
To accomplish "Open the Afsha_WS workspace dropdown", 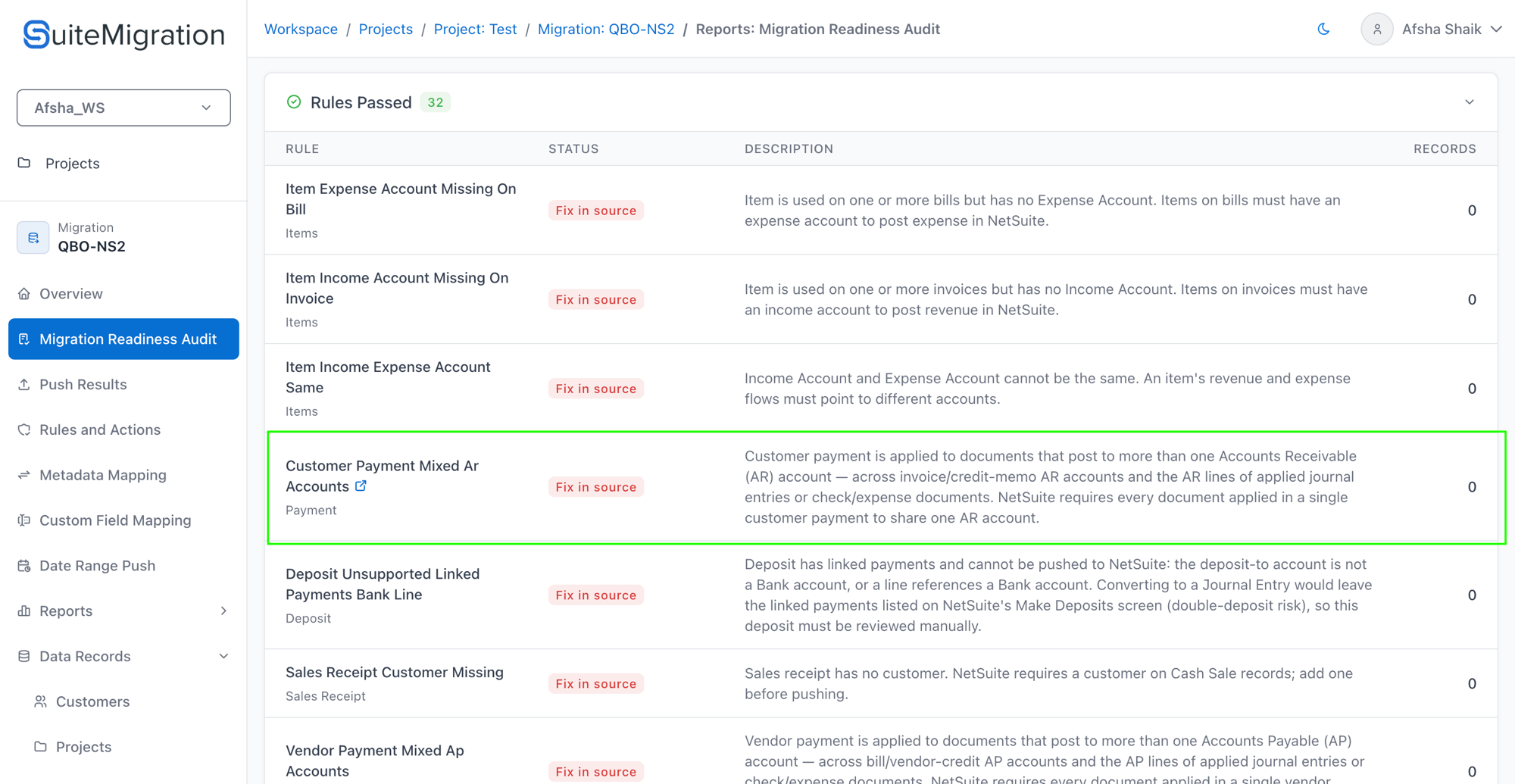I will coord(123,108).
